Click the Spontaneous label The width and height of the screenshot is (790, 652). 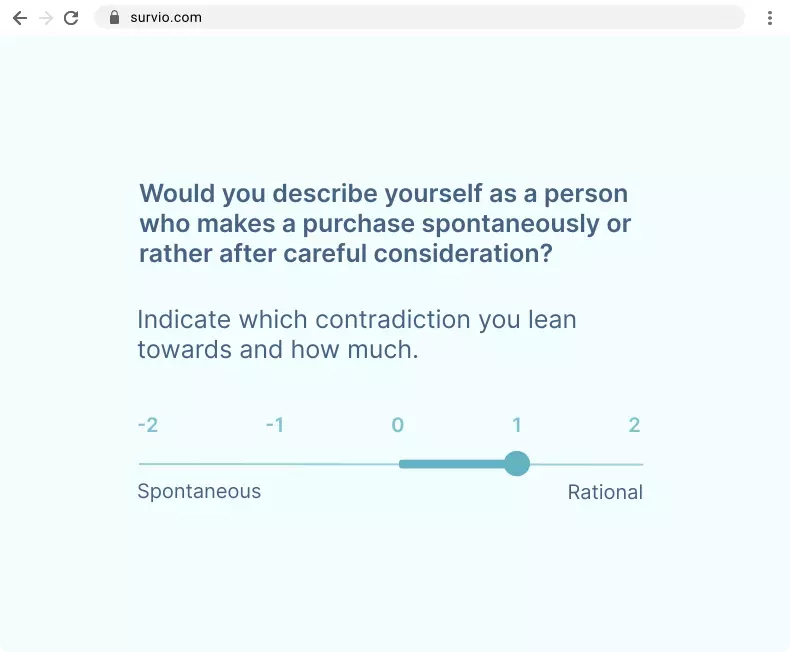click(199, 492)
